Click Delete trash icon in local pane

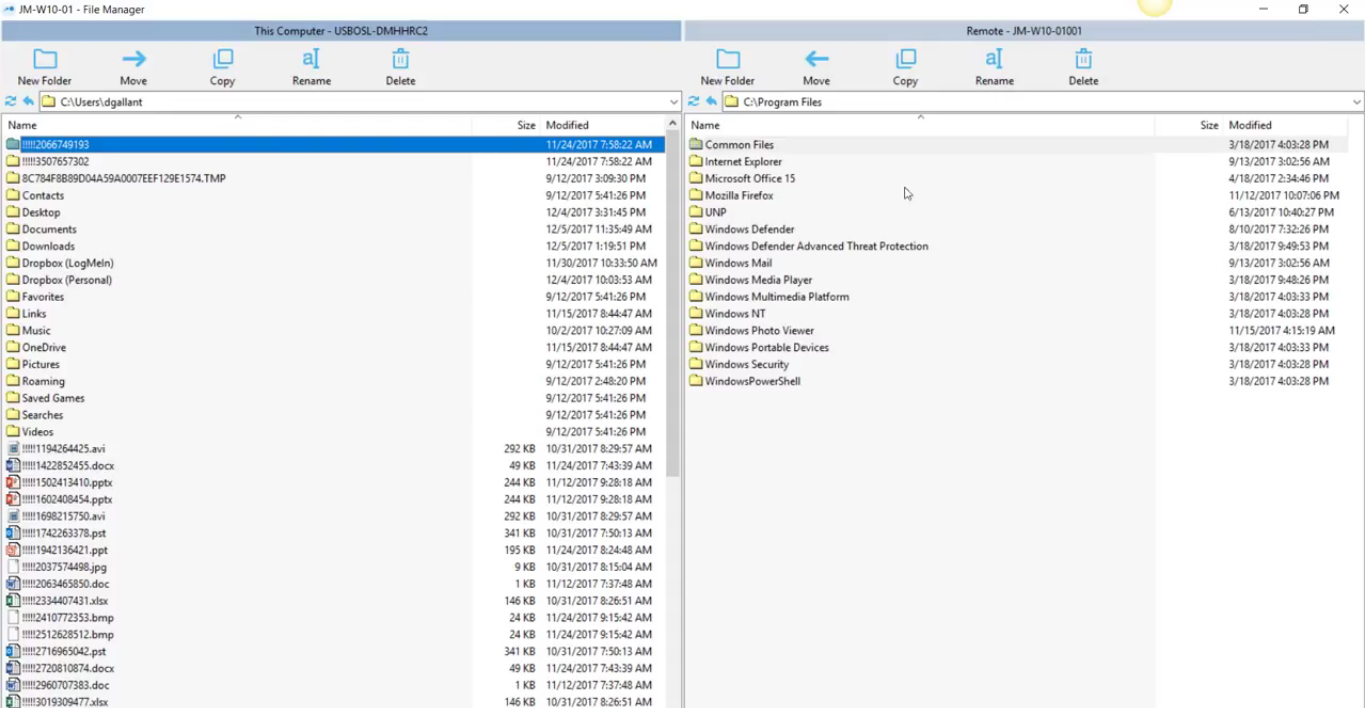[x=400, y=59]
